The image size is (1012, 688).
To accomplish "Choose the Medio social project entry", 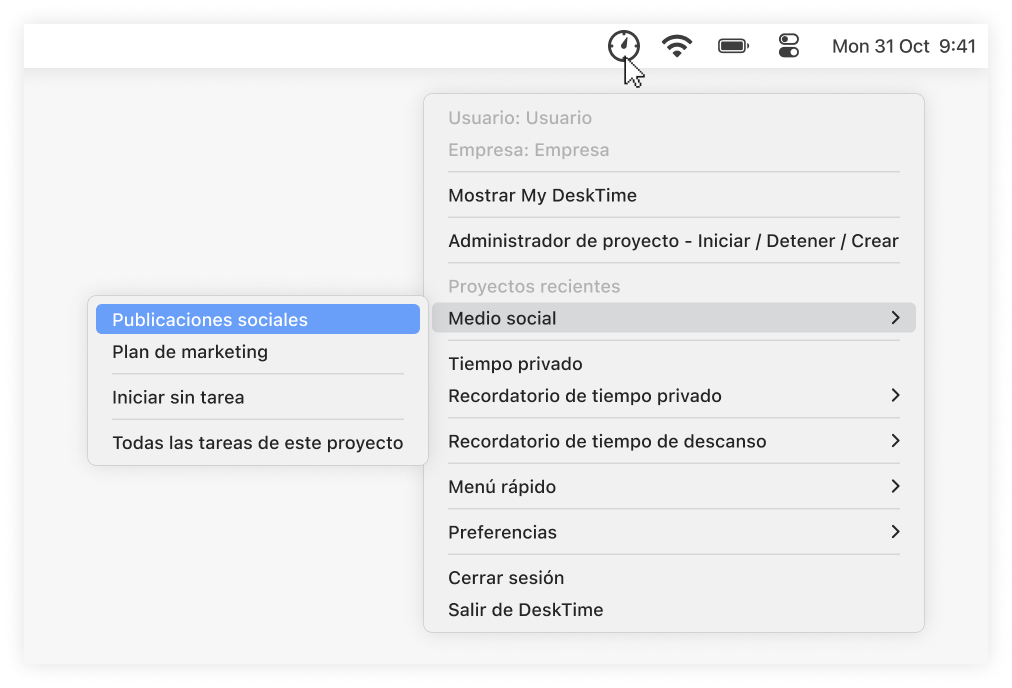I will click(674, 318).
